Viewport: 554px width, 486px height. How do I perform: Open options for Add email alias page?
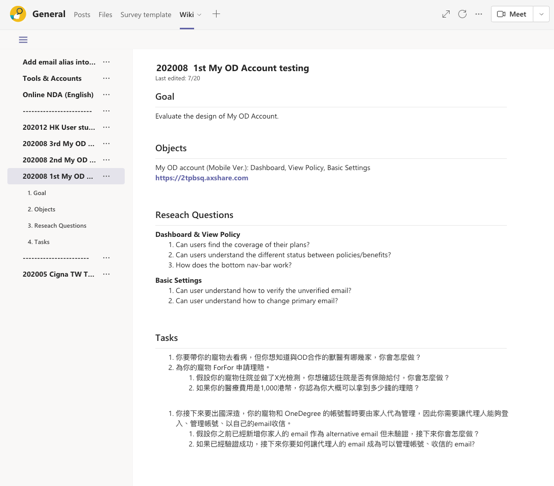point(106,62)
